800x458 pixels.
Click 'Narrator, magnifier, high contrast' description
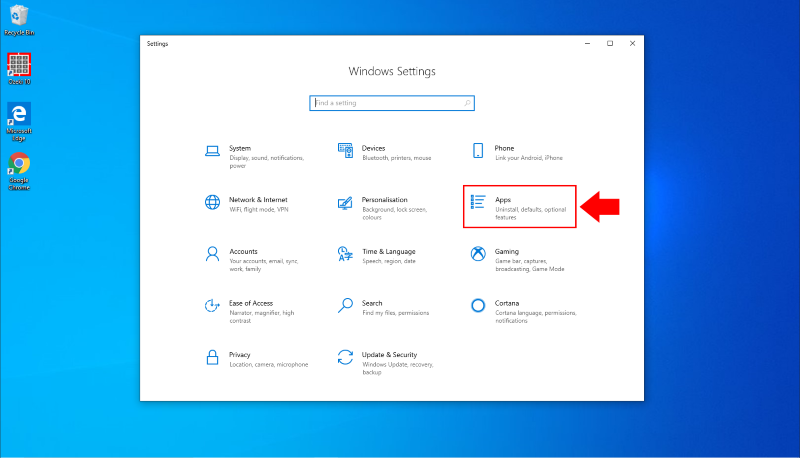coord(262,317)
